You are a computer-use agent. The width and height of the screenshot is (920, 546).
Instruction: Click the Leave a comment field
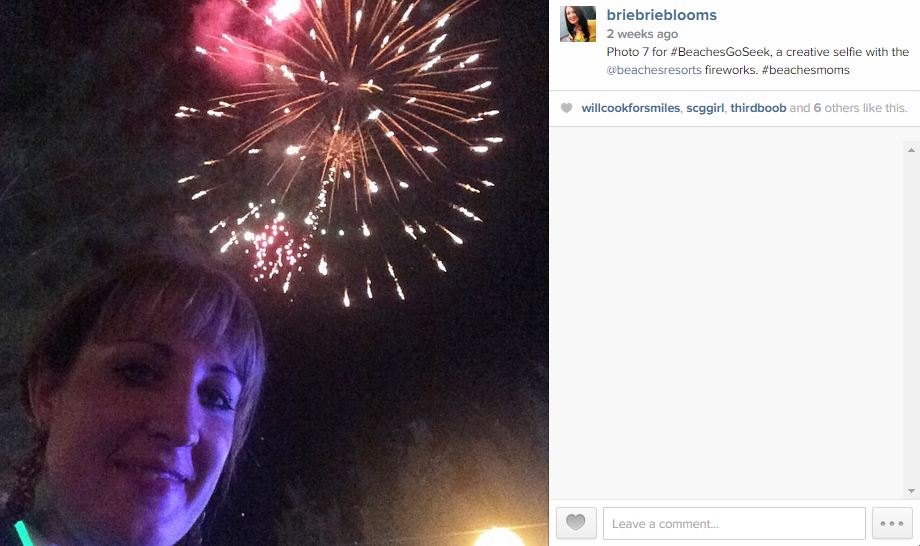click(734, 523)
